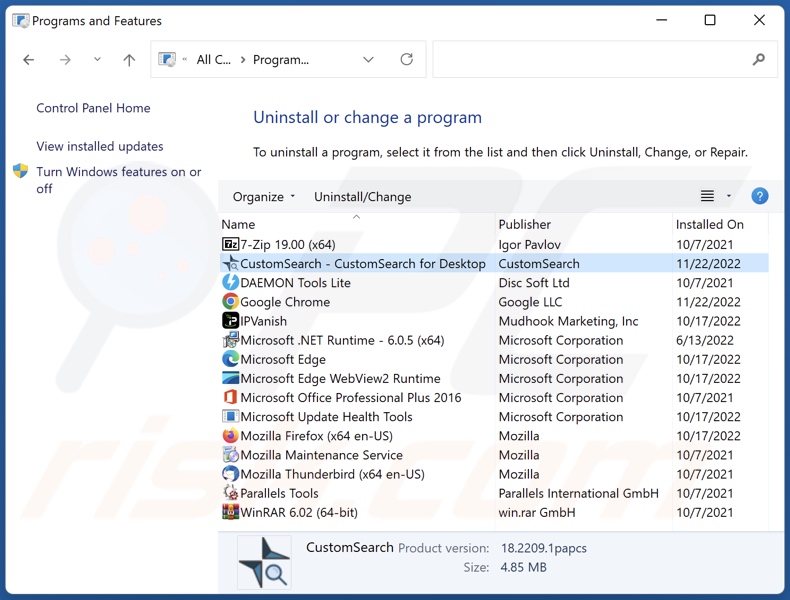Open the view options dropdown arrow

tap(729, 195)
